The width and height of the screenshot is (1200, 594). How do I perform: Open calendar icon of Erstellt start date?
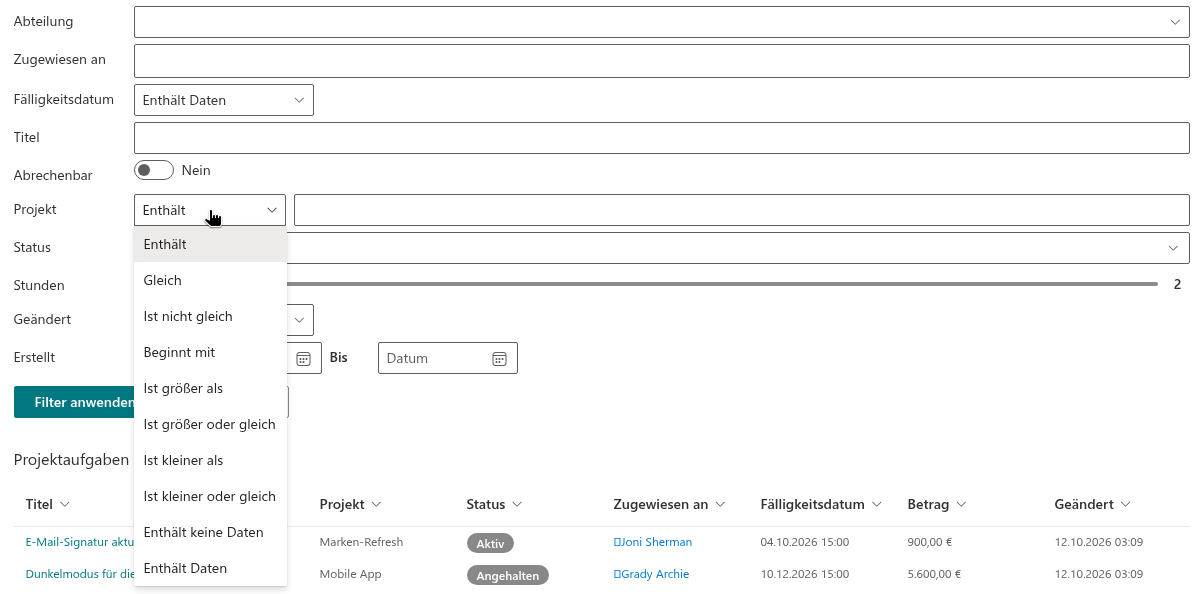pos(304,358)
